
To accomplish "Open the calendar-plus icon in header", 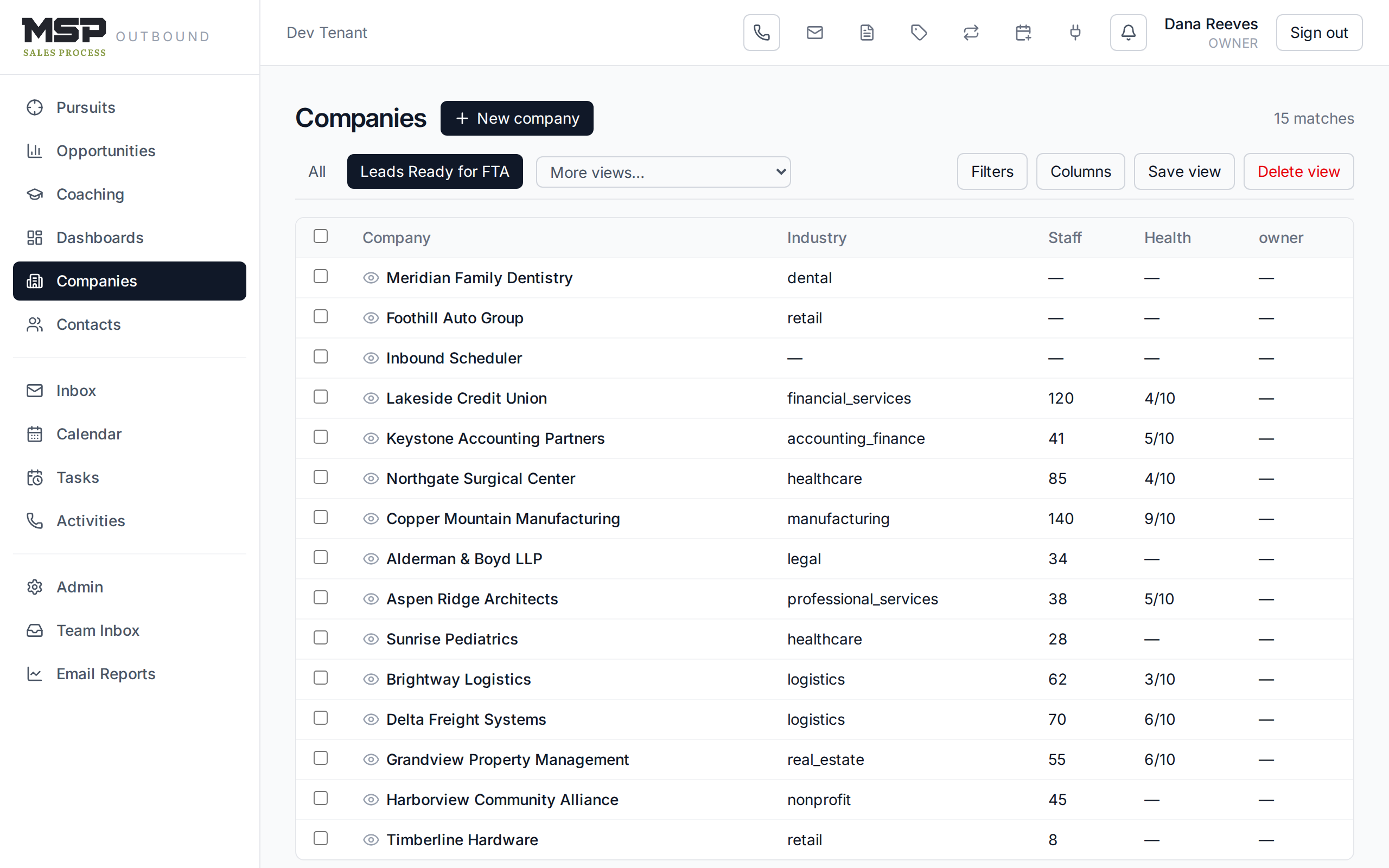I will [x=1023, y=33].
